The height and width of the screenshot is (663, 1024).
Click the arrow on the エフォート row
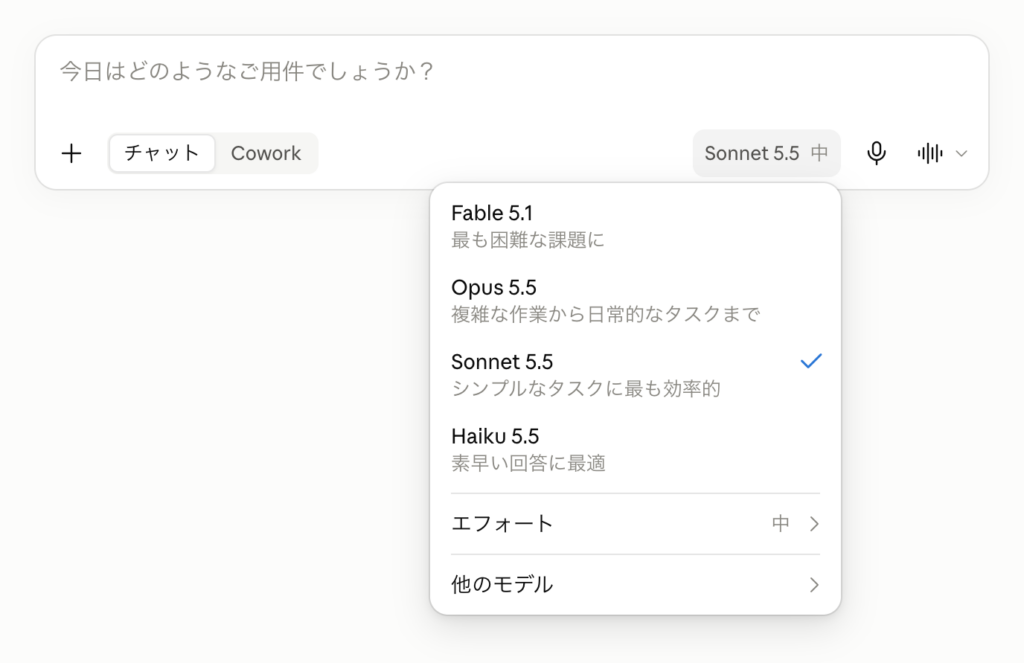pos(814,524)
